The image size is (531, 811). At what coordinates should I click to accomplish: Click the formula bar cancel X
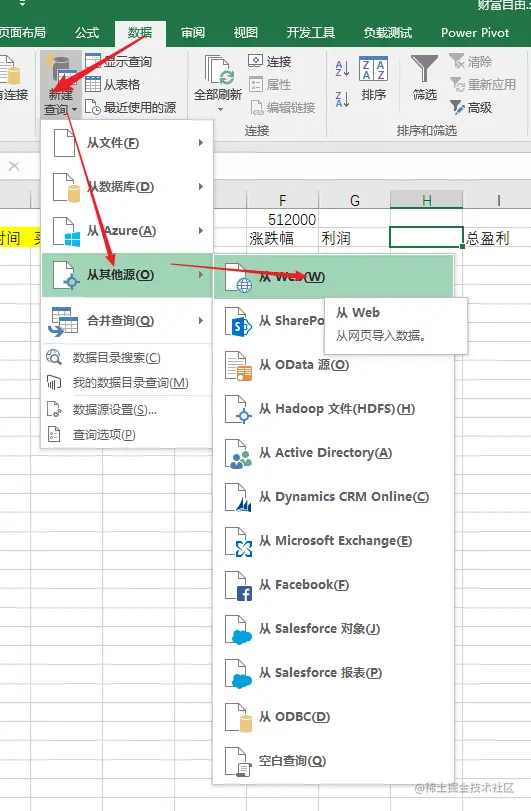point(14,166)
